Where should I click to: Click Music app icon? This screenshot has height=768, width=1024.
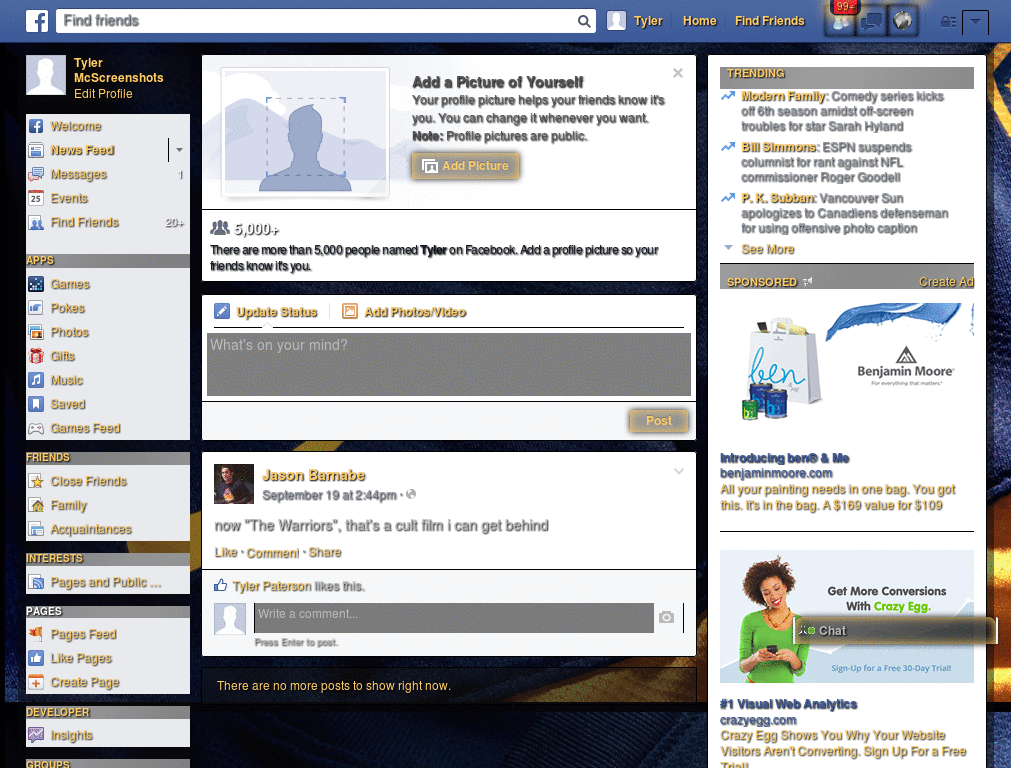point(36,380)
